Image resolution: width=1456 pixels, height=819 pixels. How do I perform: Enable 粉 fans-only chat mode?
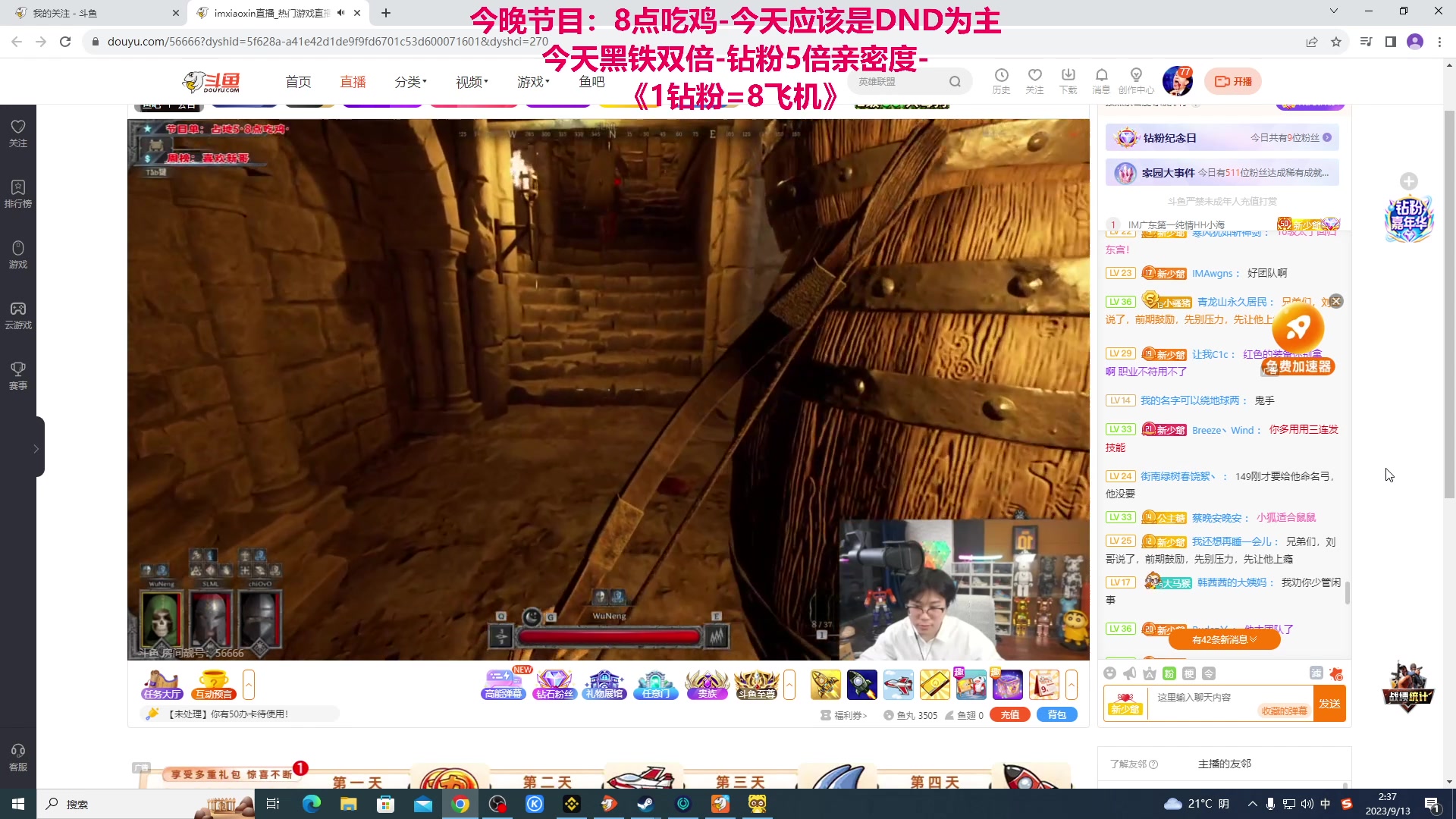pyautogui.click(x=1168, y=673)
